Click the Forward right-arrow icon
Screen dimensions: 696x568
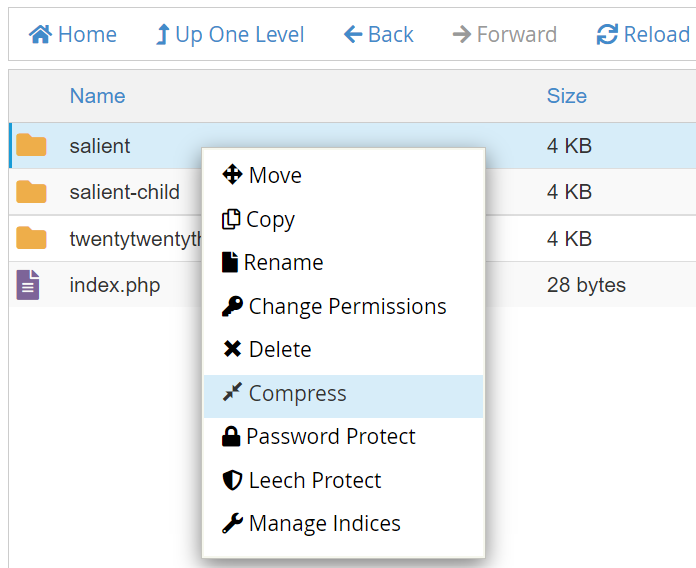pyautogui.click(x=462, y=34)
